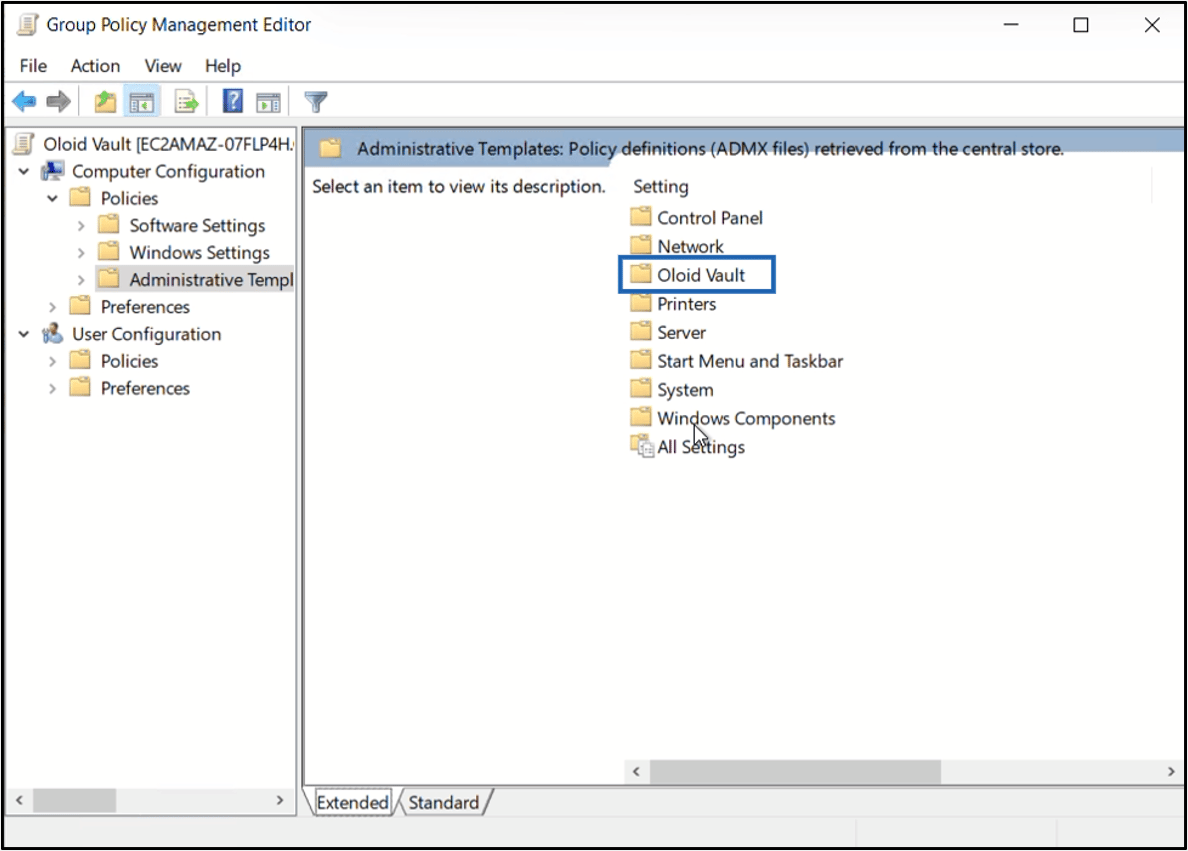Screen dimensions: 1188x851
Task: Select the Computer Configuration label
Action: [168, 171]
